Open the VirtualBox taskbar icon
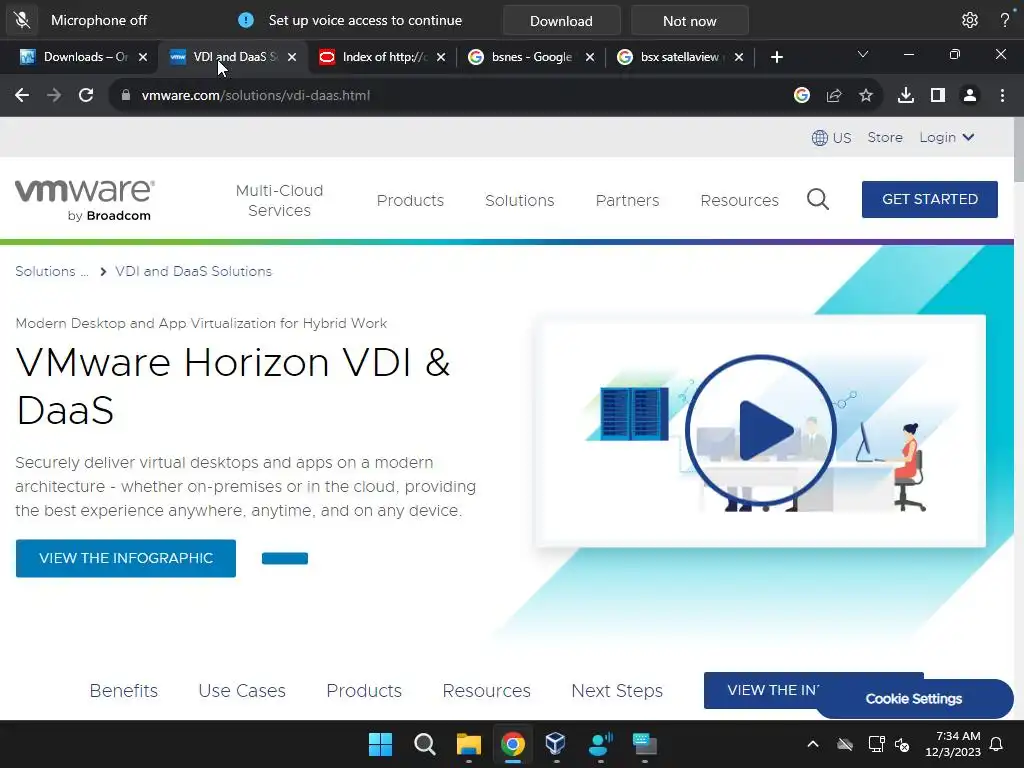 coord(556,744)
